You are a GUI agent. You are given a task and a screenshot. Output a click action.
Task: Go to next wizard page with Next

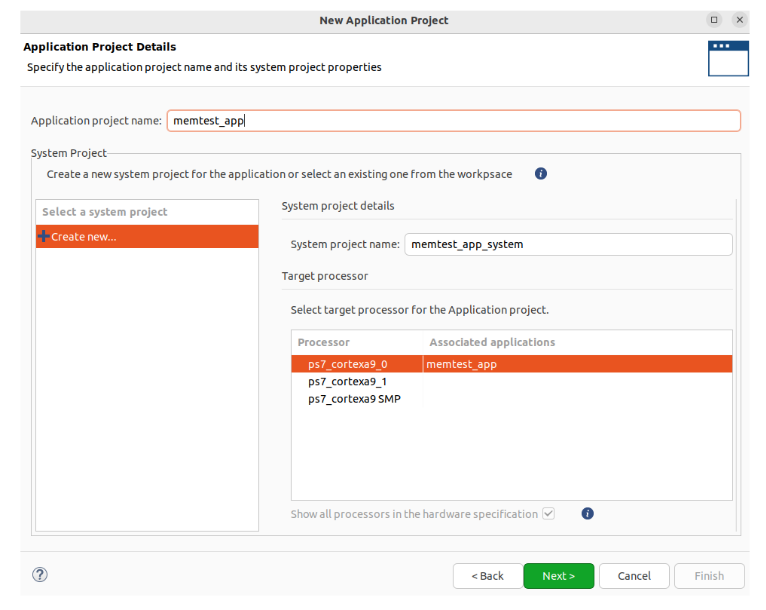pos(558,576)
